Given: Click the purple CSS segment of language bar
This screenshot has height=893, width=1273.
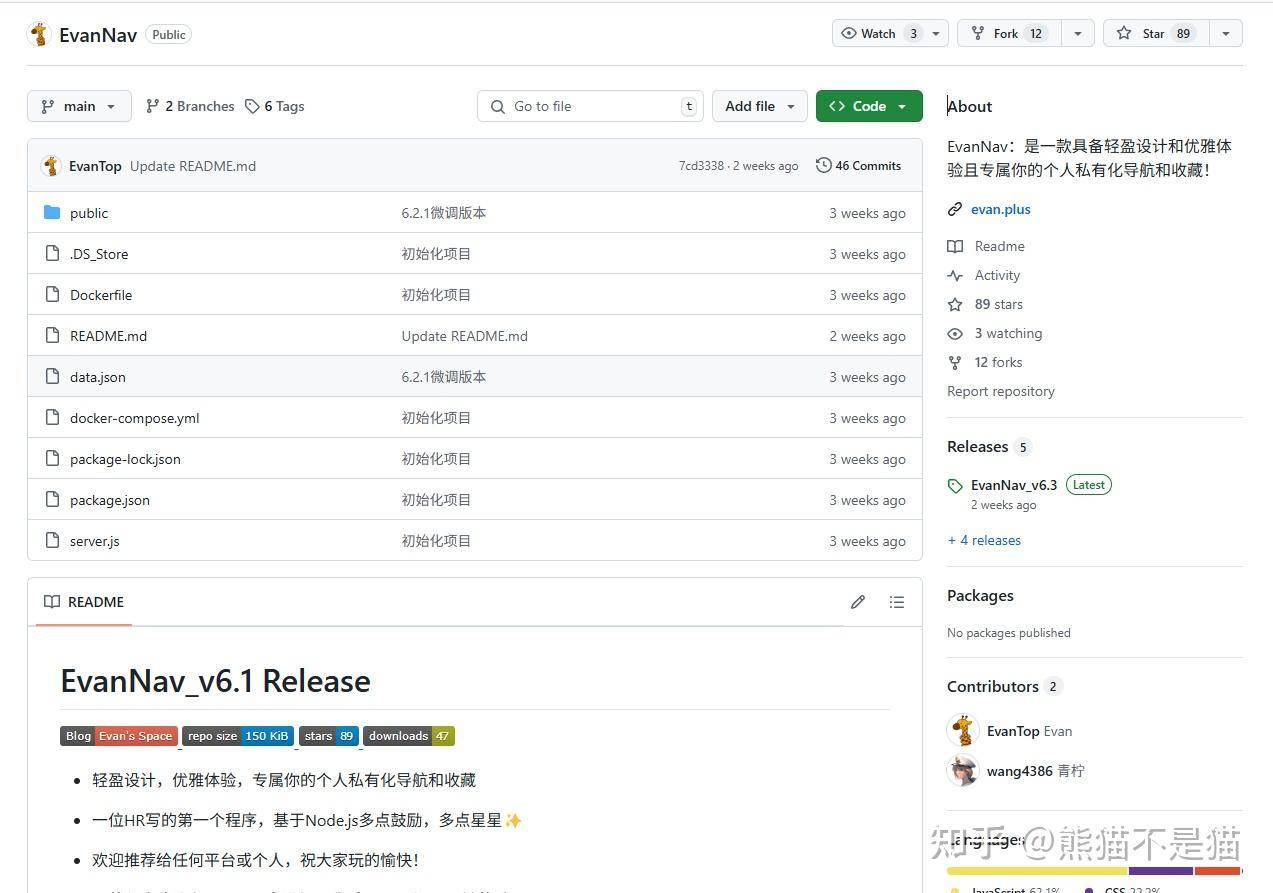Looking at the screenshot, I should tap(1160, 871).
